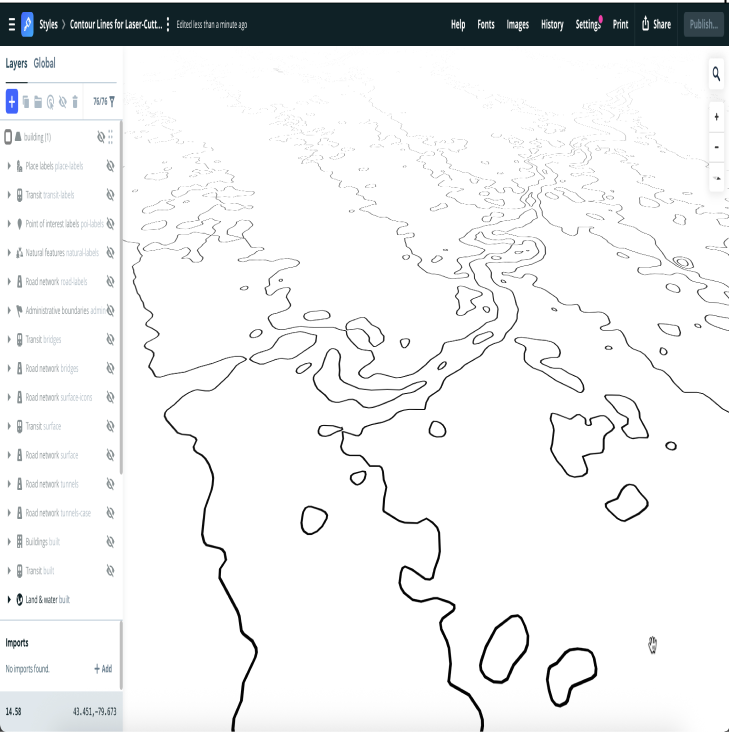Image resolution: width=729 pixels, height=732 pixels.
Task: Expand the Place labels component
Action: (9, 166)
